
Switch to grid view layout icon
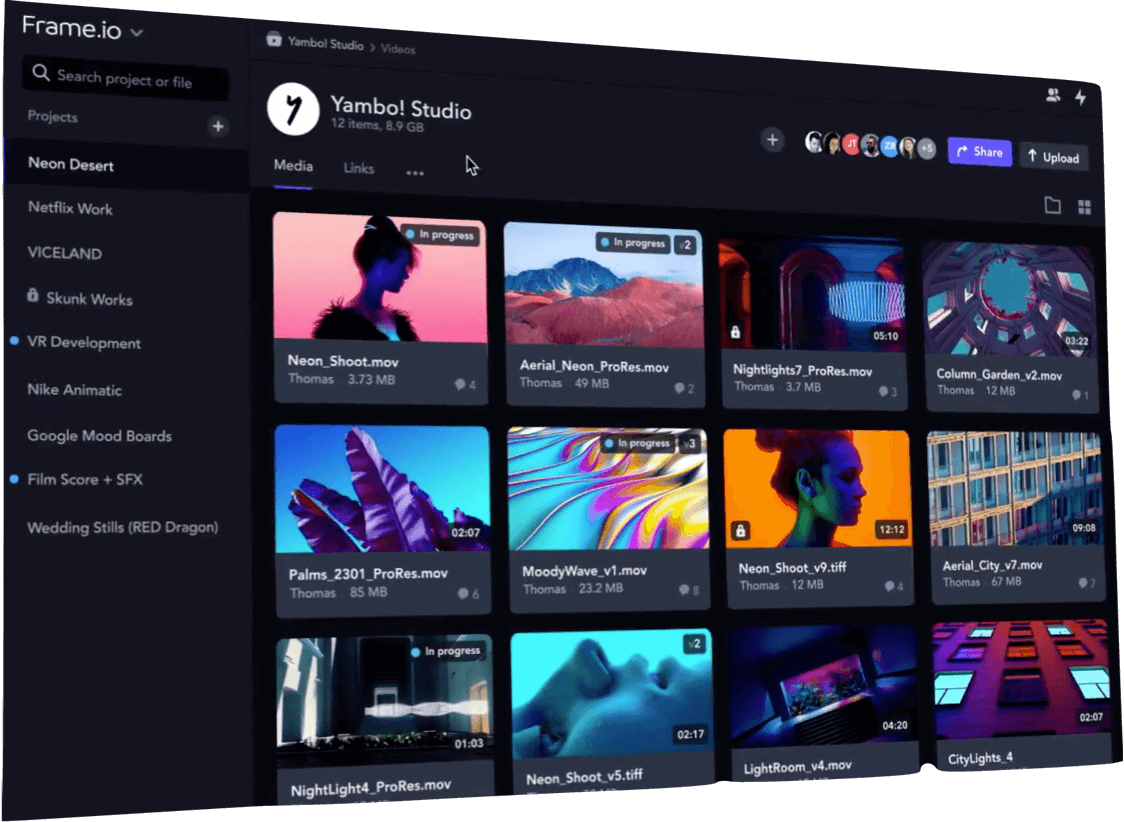(1084, 207)
